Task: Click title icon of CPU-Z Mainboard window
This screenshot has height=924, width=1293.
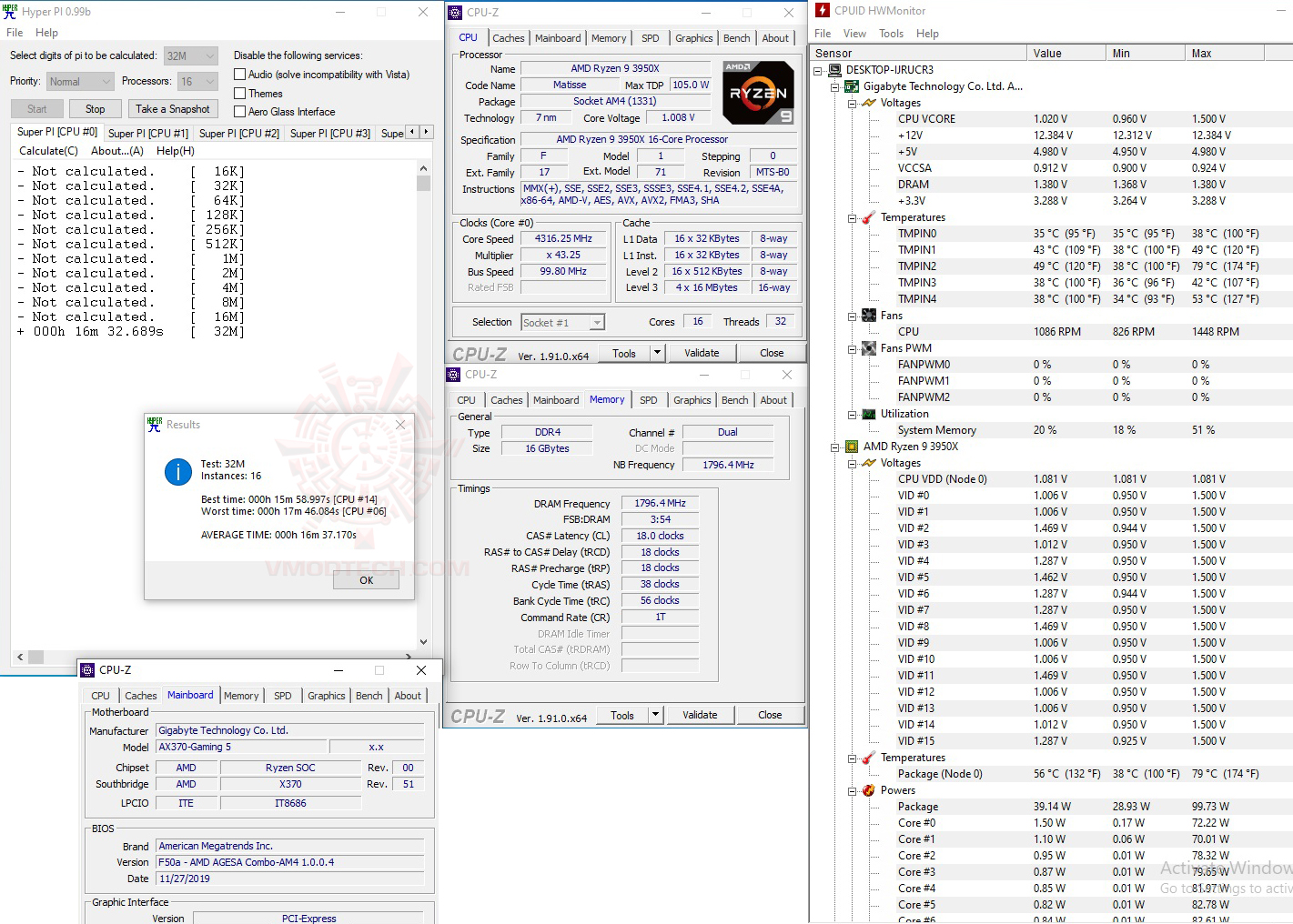Action: (x=88, y=670)
